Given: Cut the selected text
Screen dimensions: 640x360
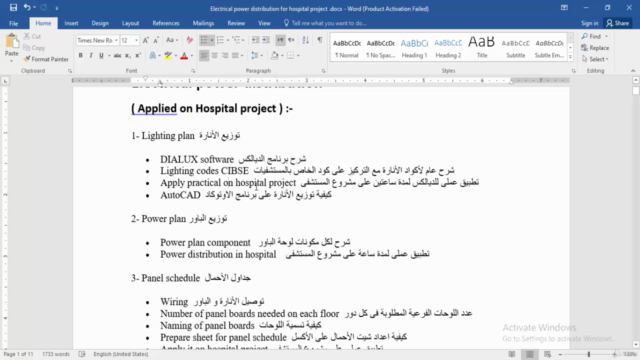Looking at the screenshot, I should coord(32,36).
